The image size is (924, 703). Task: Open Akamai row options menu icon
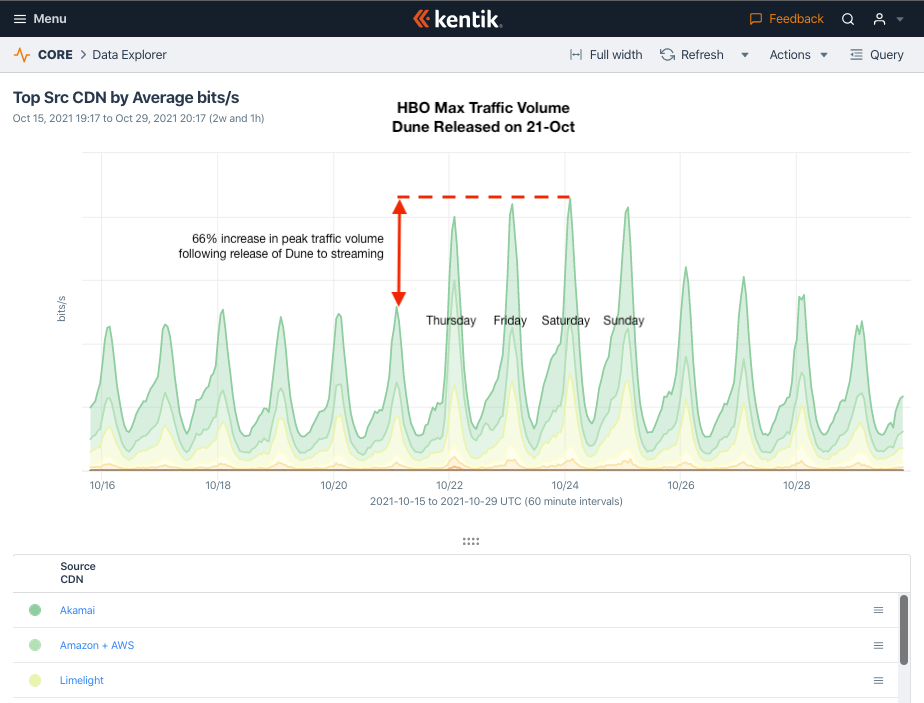tap(878, 610)
